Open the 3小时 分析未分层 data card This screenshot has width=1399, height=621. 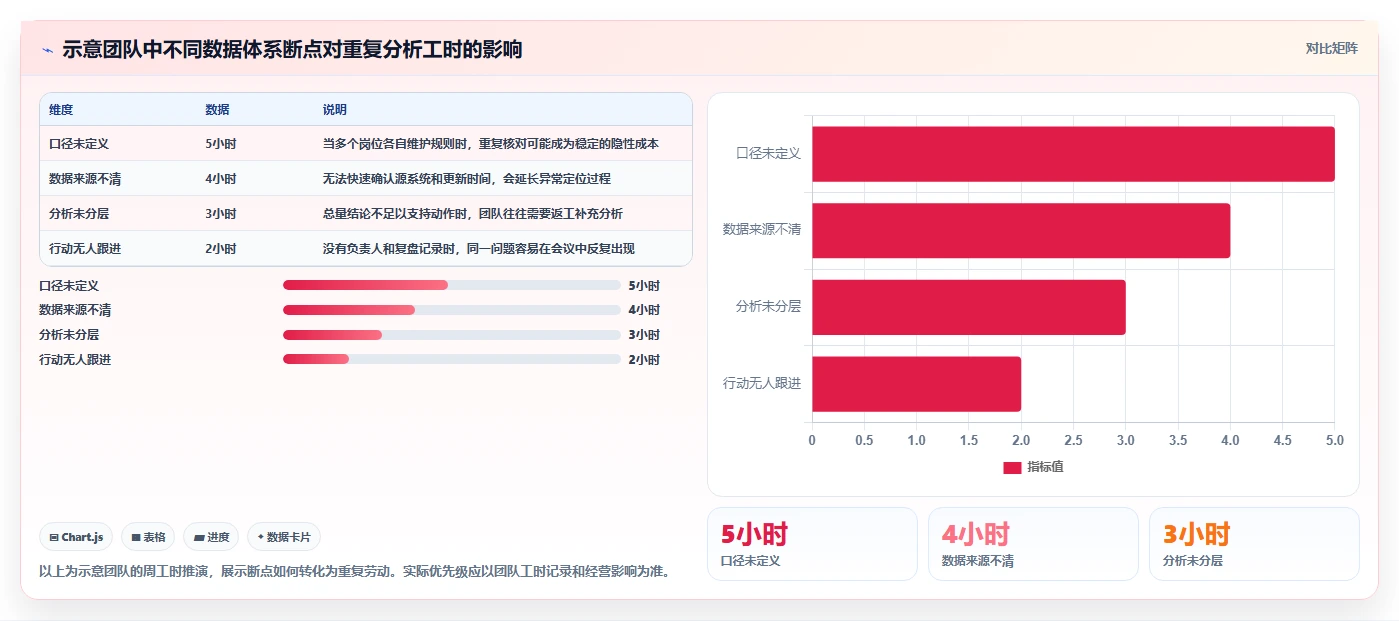(1254, 544)
